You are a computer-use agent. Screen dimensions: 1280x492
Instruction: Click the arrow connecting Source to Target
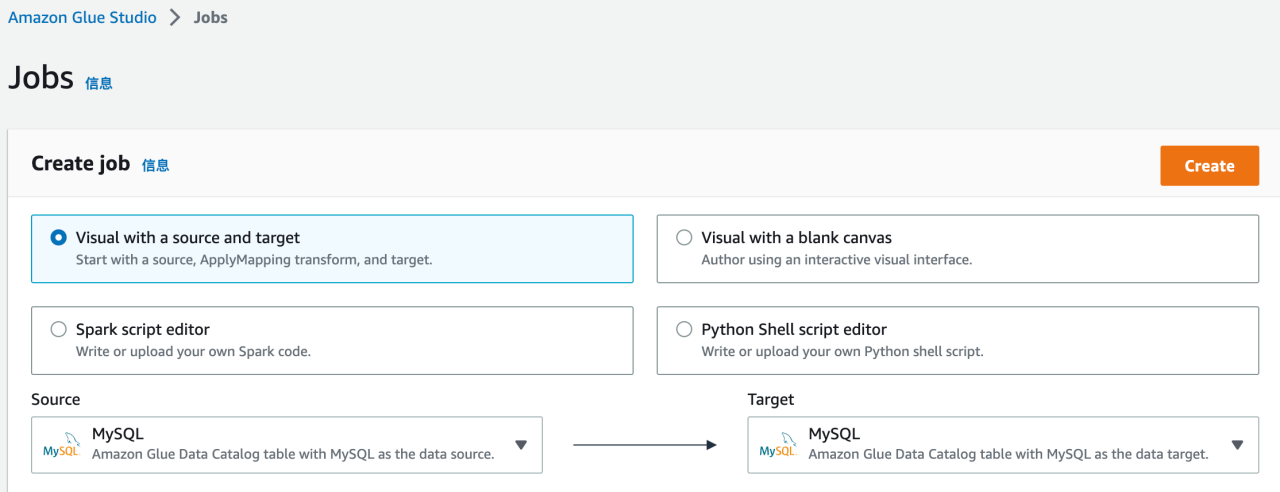(645, 445)
